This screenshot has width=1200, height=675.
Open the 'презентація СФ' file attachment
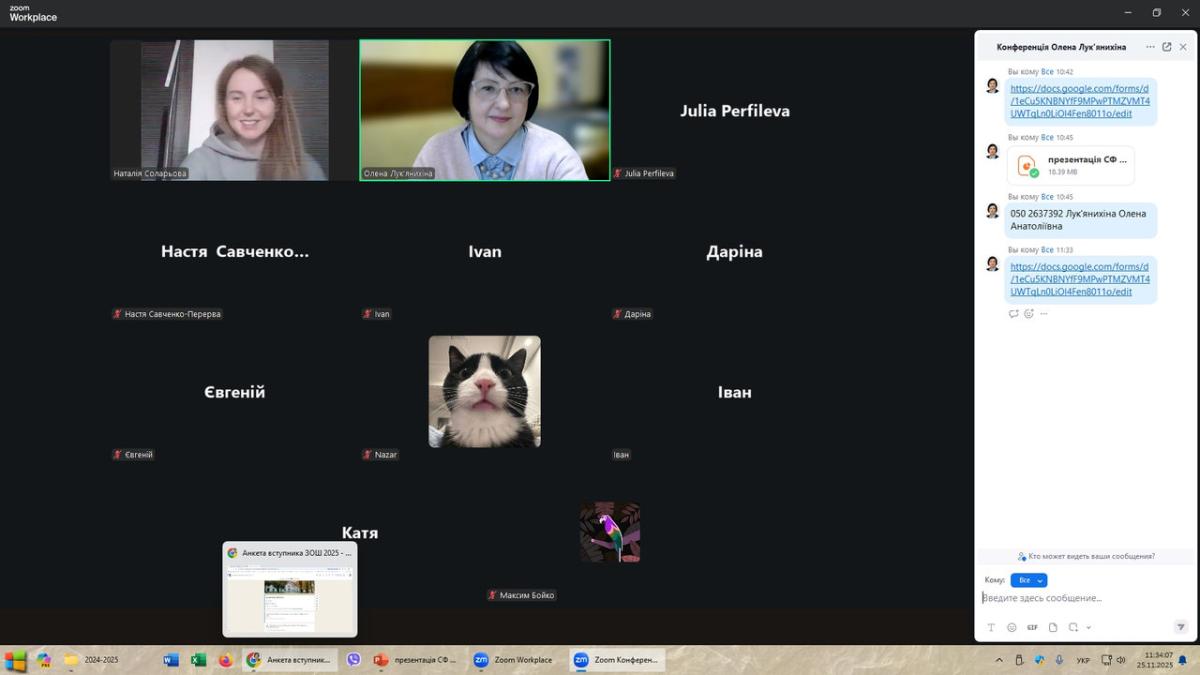pos(1071,165)
